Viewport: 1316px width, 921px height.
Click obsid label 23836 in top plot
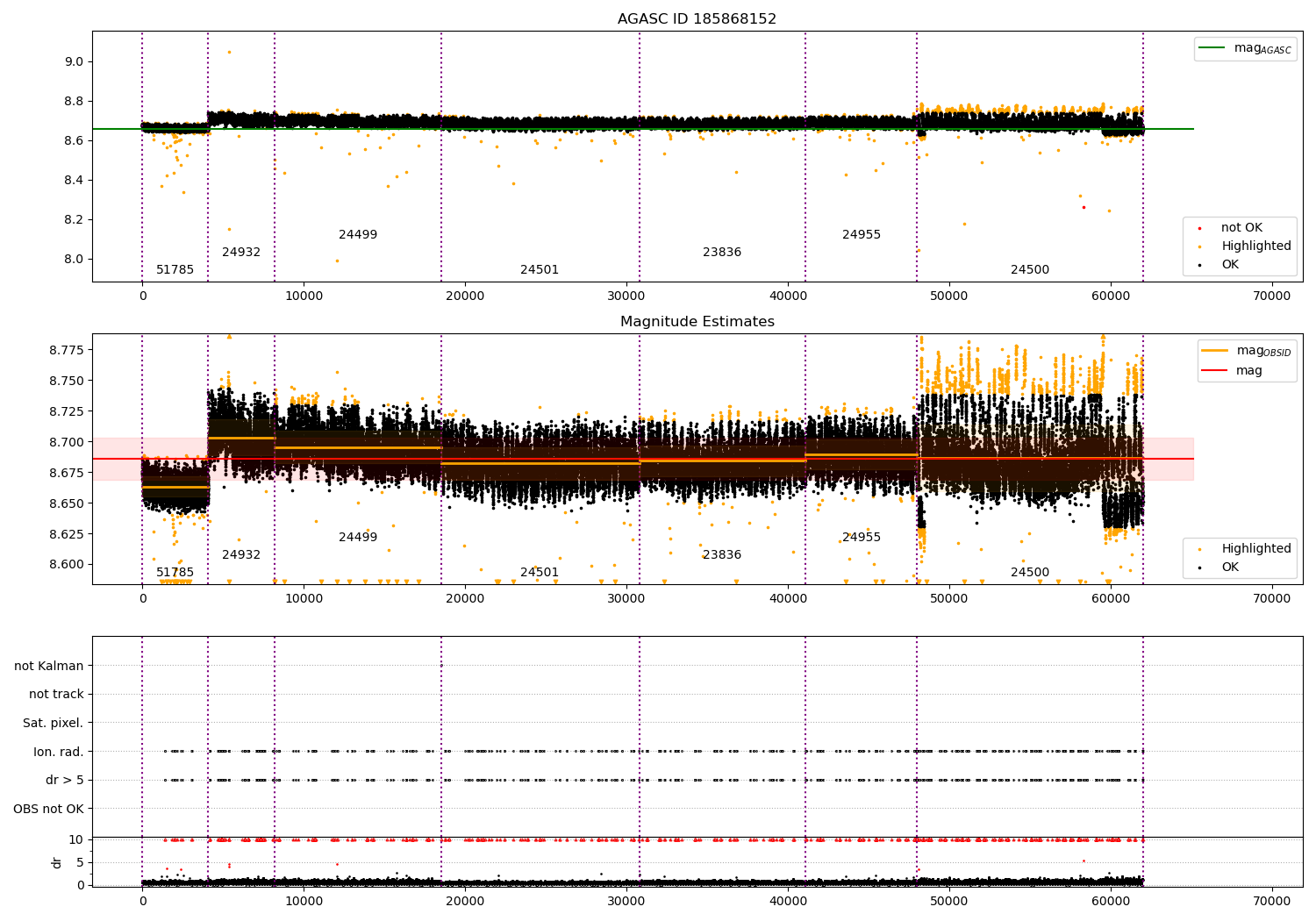pos(722,253)
